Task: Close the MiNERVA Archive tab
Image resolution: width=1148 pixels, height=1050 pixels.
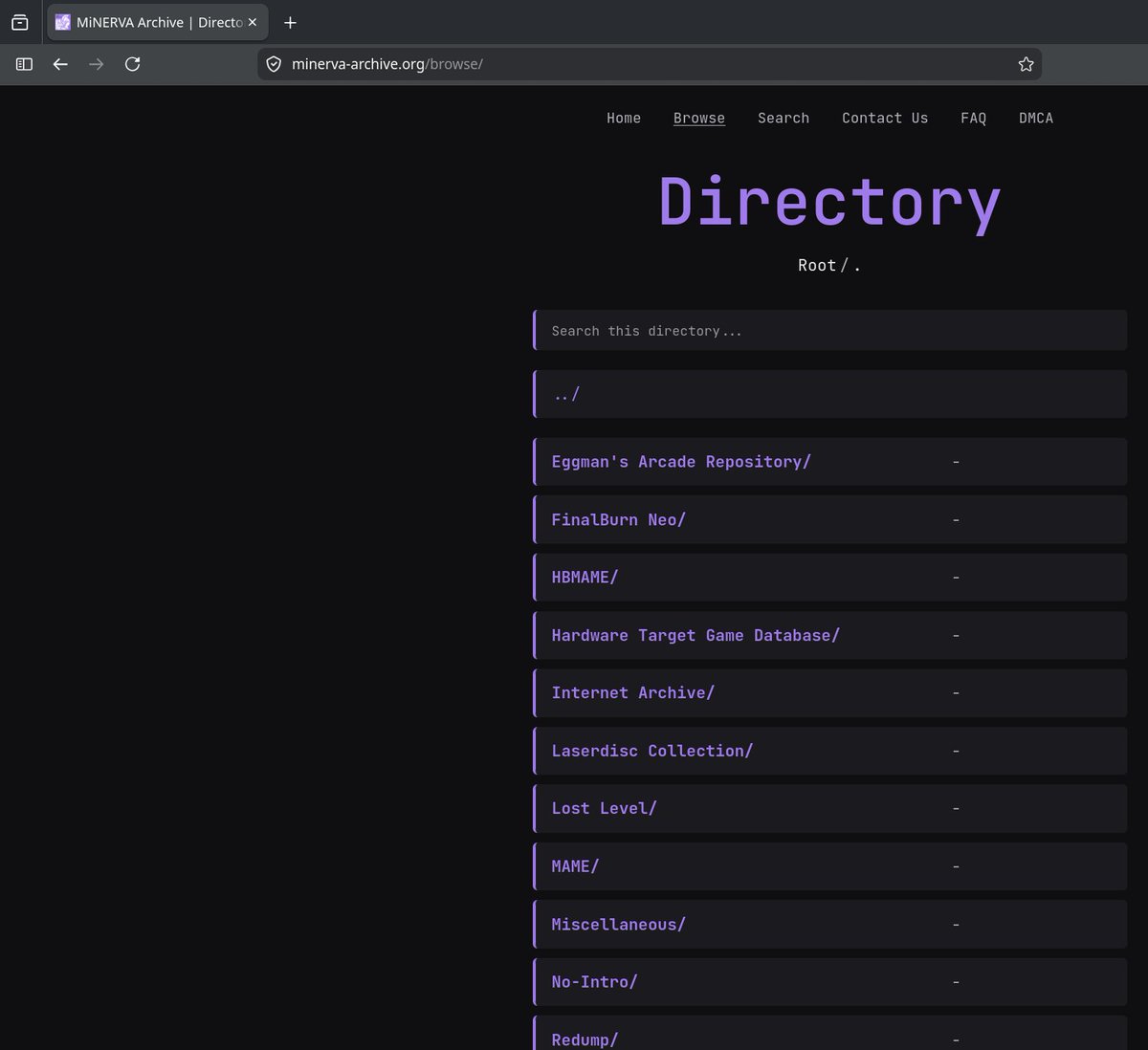Action: pyautogui.click(x=253, y=22)
